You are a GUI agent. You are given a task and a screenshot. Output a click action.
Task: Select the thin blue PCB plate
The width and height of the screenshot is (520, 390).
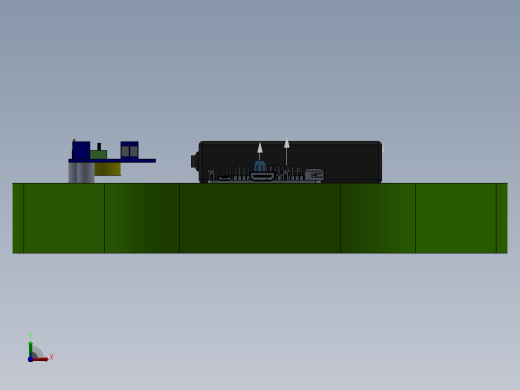pos(112,161)
